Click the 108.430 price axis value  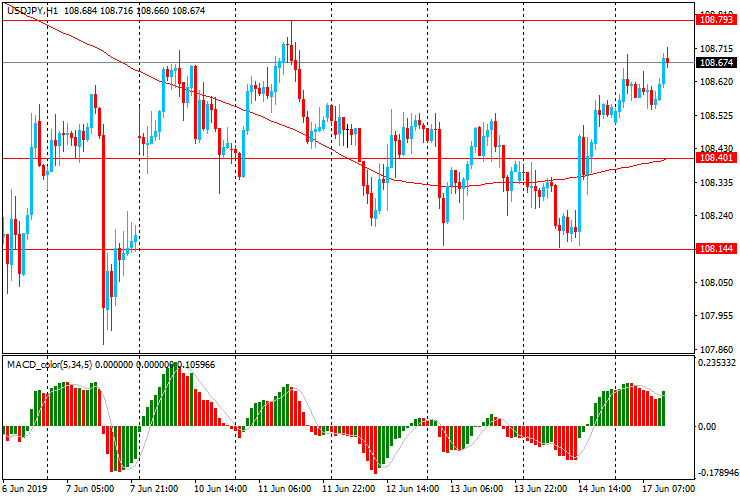click(x=716, y=149)
